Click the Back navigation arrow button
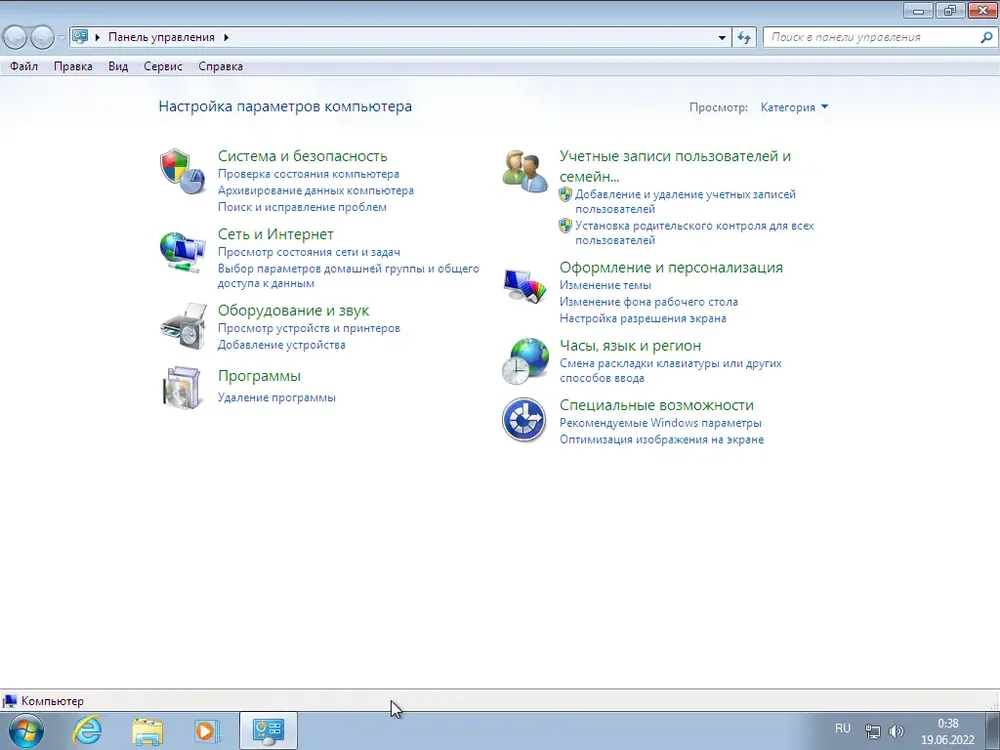1000x750 pixels. coord(15,37)
